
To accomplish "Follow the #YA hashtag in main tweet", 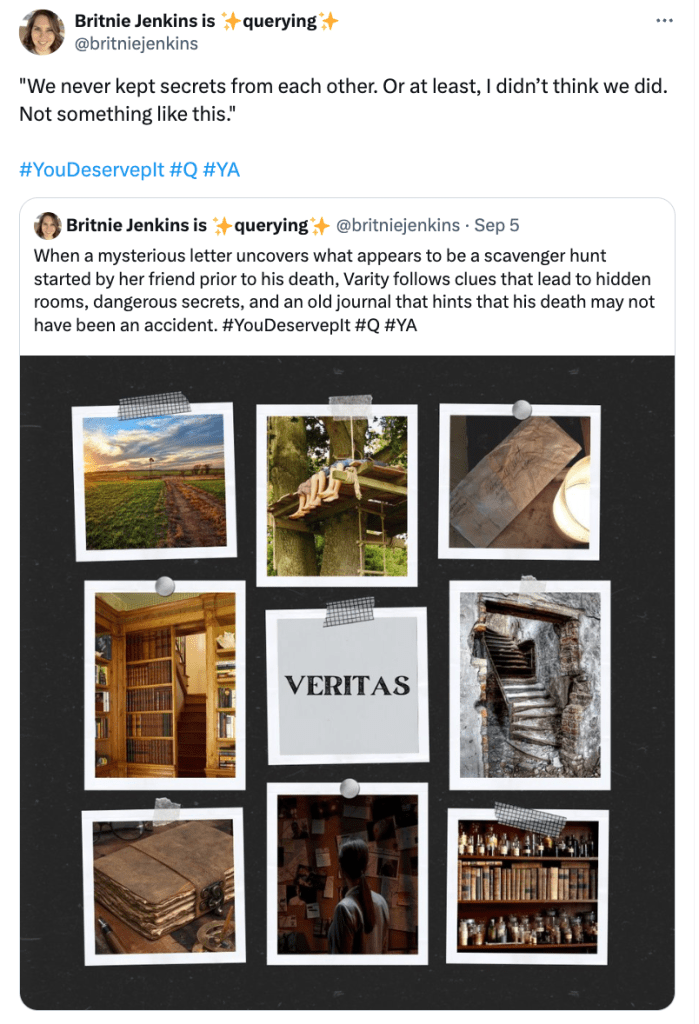I will [222, 170].
